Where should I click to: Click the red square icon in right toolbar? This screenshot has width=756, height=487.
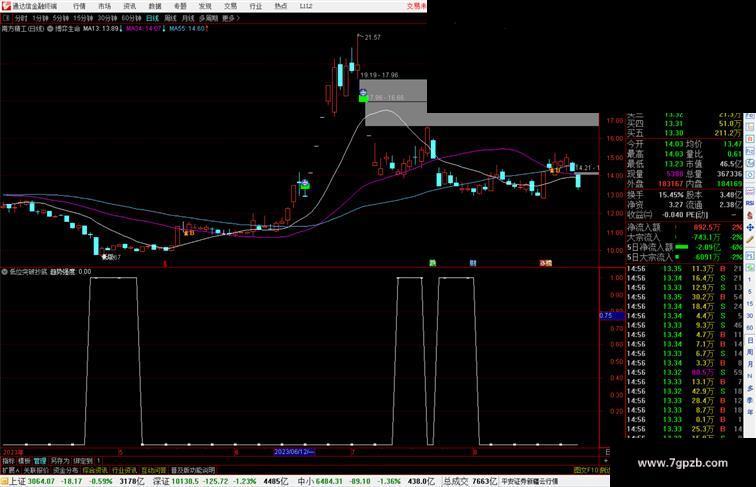pos(750,139)
